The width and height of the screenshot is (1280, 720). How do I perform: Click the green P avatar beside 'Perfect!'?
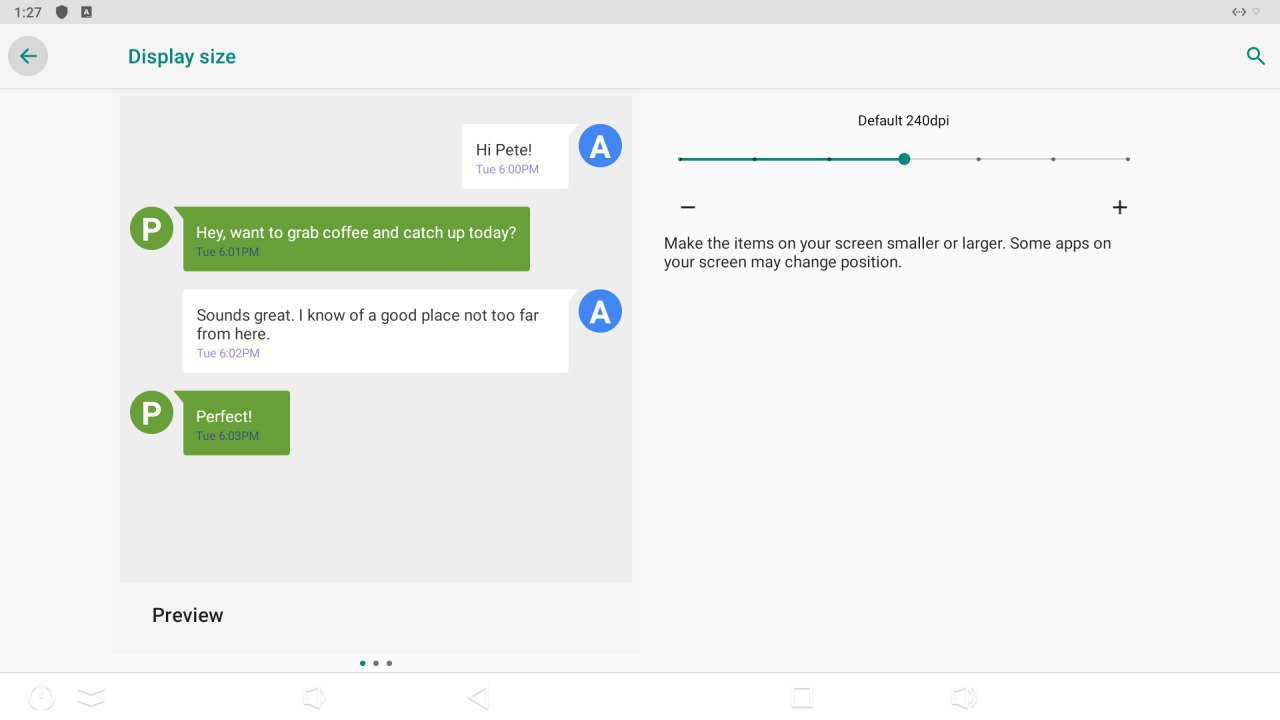coord(152,413)
